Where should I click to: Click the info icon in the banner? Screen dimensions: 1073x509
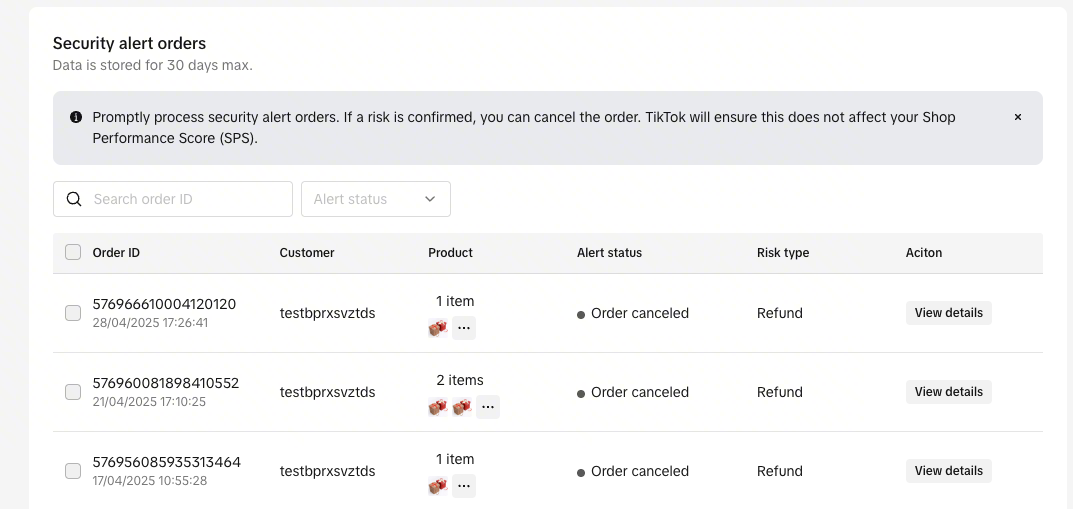[x=76, y=117]
